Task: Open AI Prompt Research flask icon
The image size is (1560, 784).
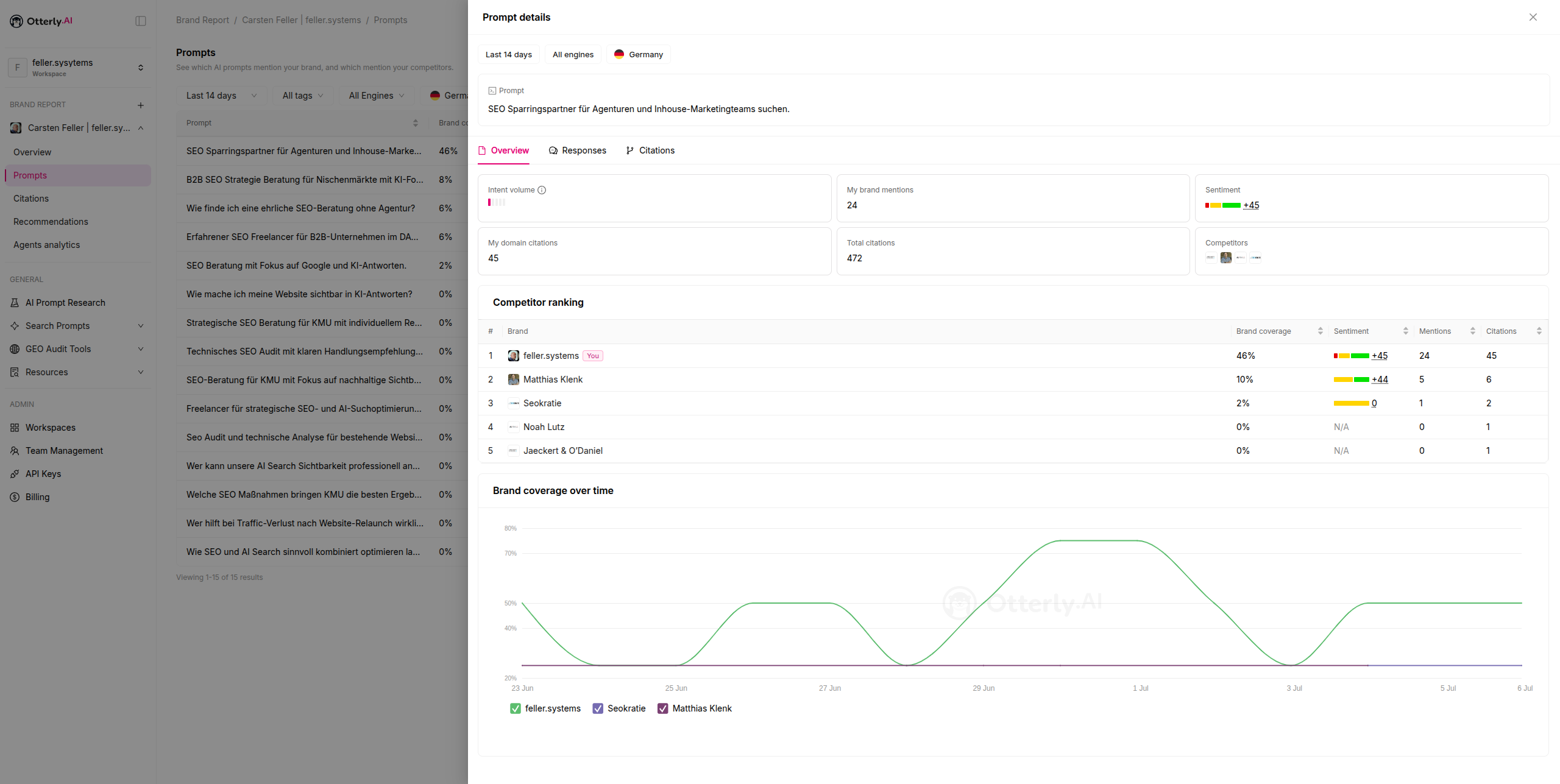Action: (x=15, y=303)
